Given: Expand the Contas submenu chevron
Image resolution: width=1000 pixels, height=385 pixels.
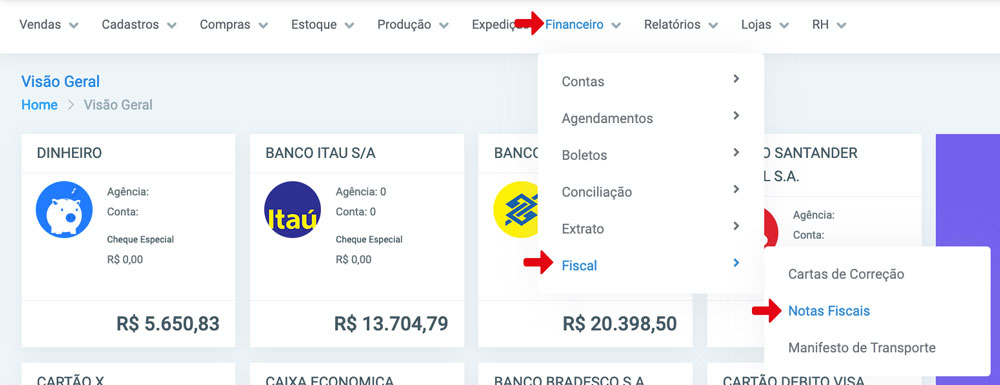Looking at the screenshot, I should pos(736,79).
